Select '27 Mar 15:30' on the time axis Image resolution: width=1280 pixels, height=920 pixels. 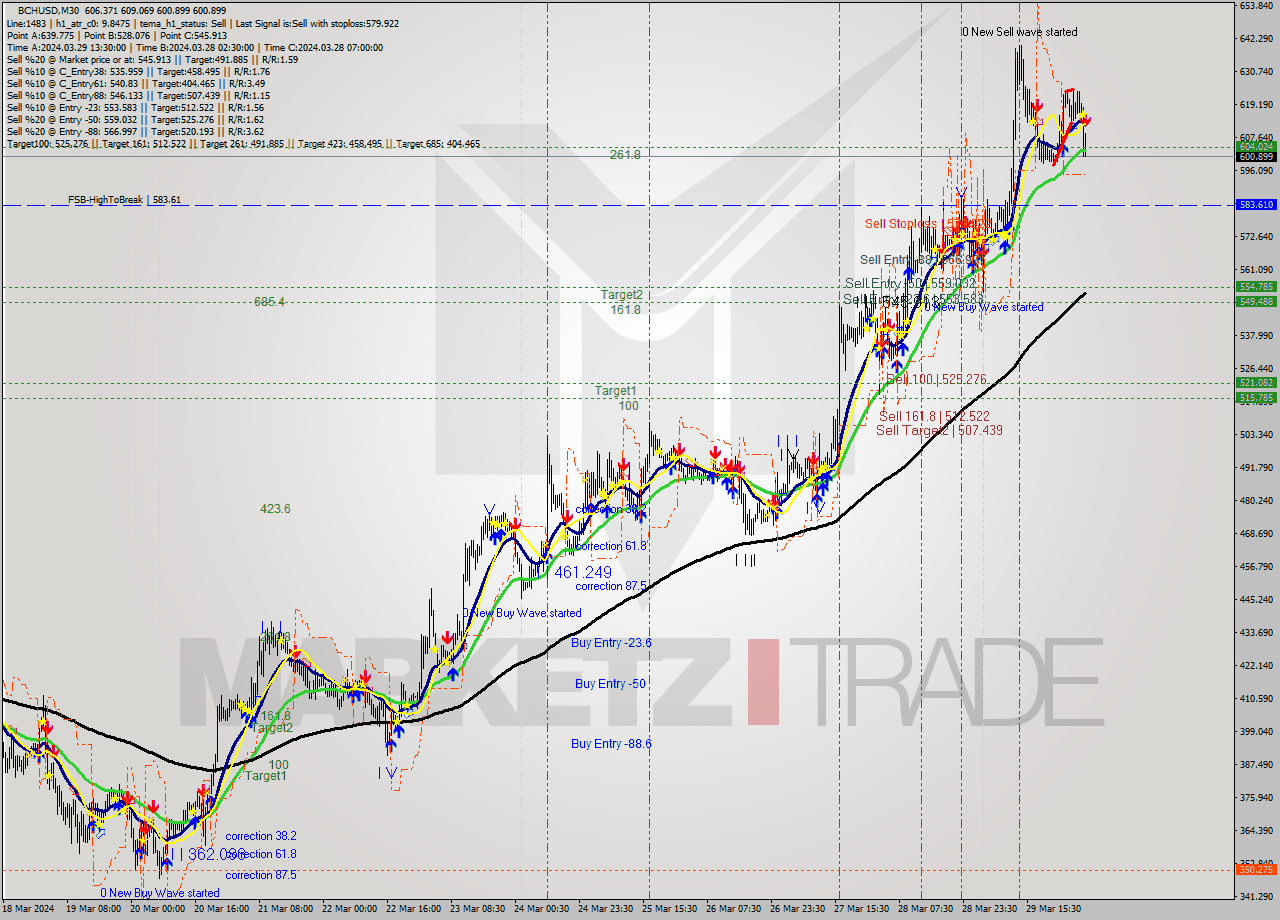[861, 909]
